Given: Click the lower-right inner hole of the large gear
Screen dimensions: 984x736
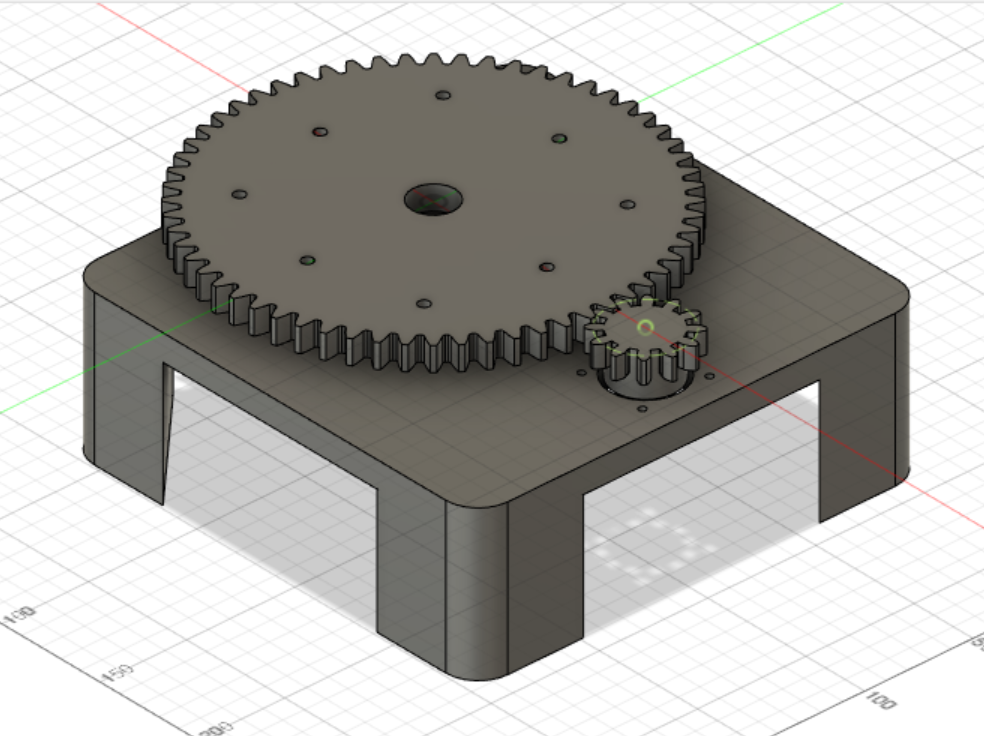Looking at the screenshot, I should [x=546, y=267].
